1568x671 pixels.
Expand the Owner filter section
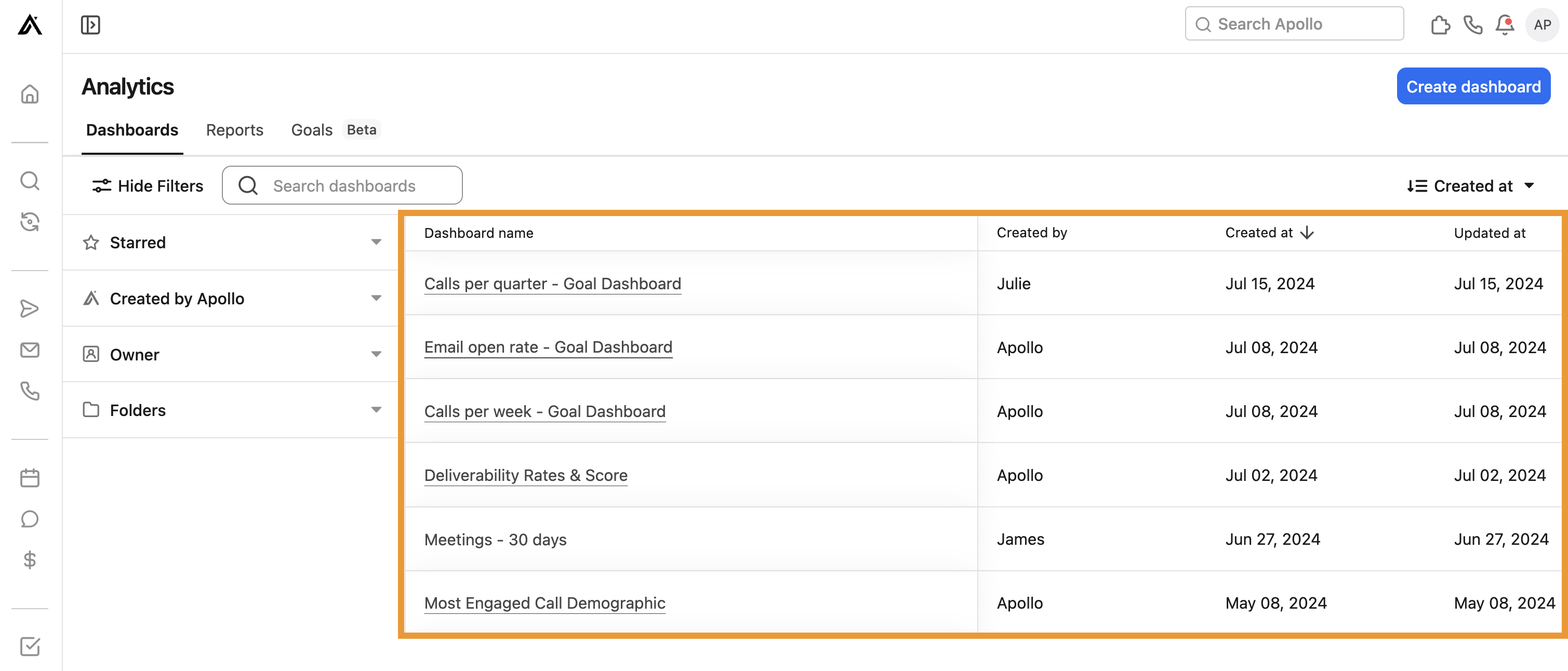pyautogui.click(x=376, y=354)
